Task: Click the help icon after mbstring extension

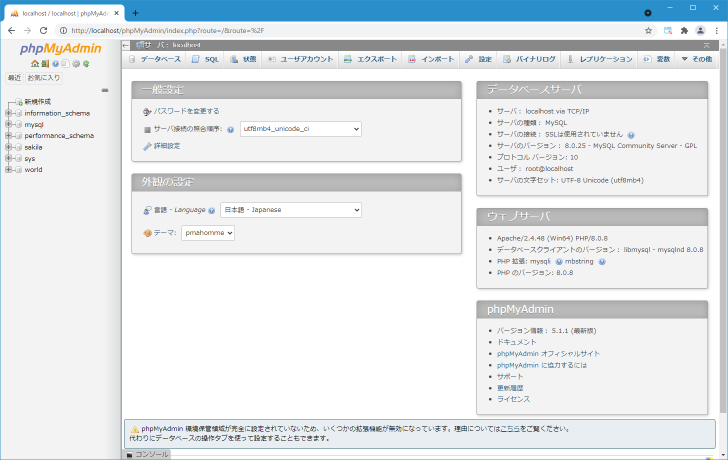Action: pos(602,262)
